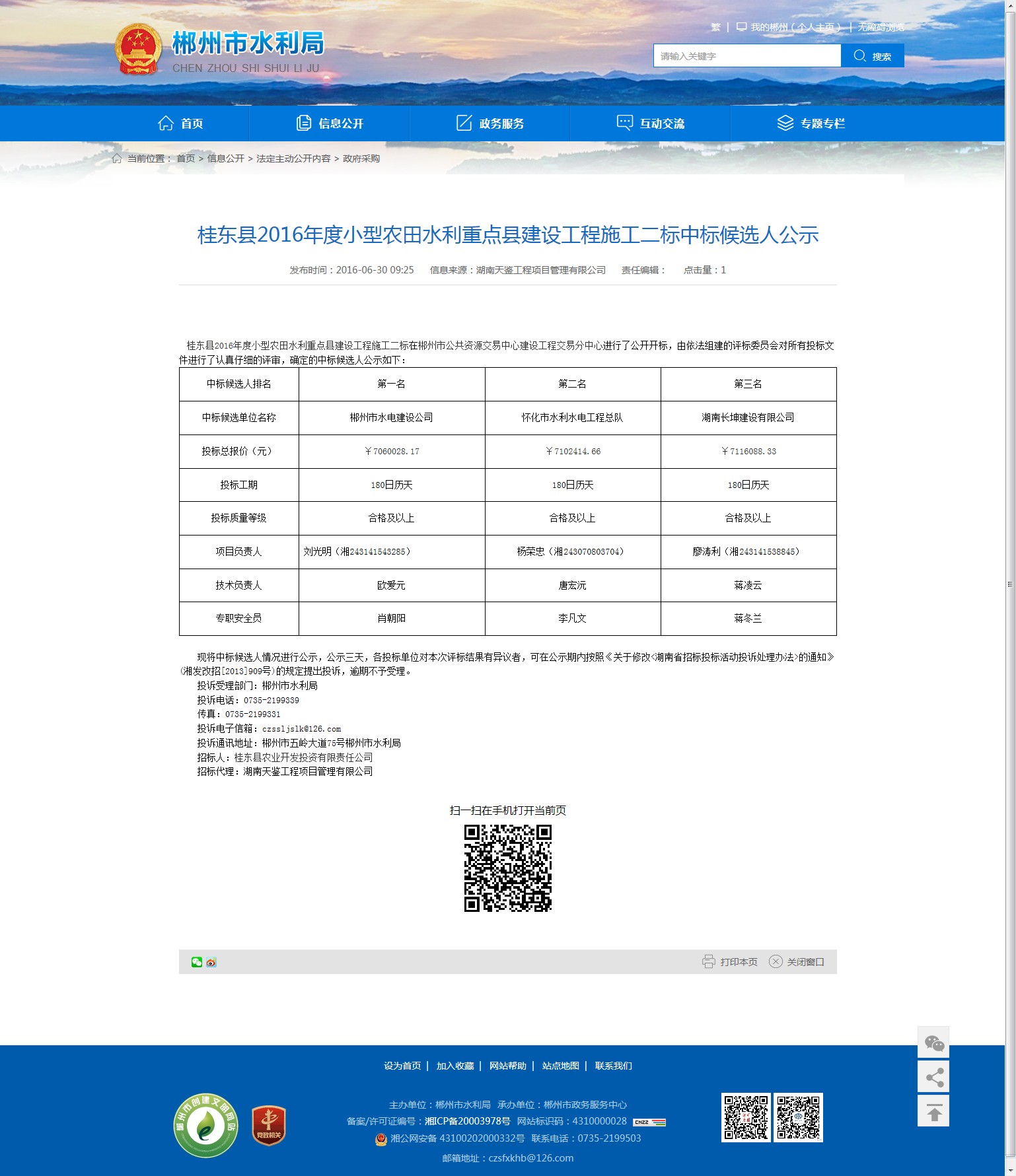
Task: Click table cell 肖朝阳
Action: [x=392, y=619]
